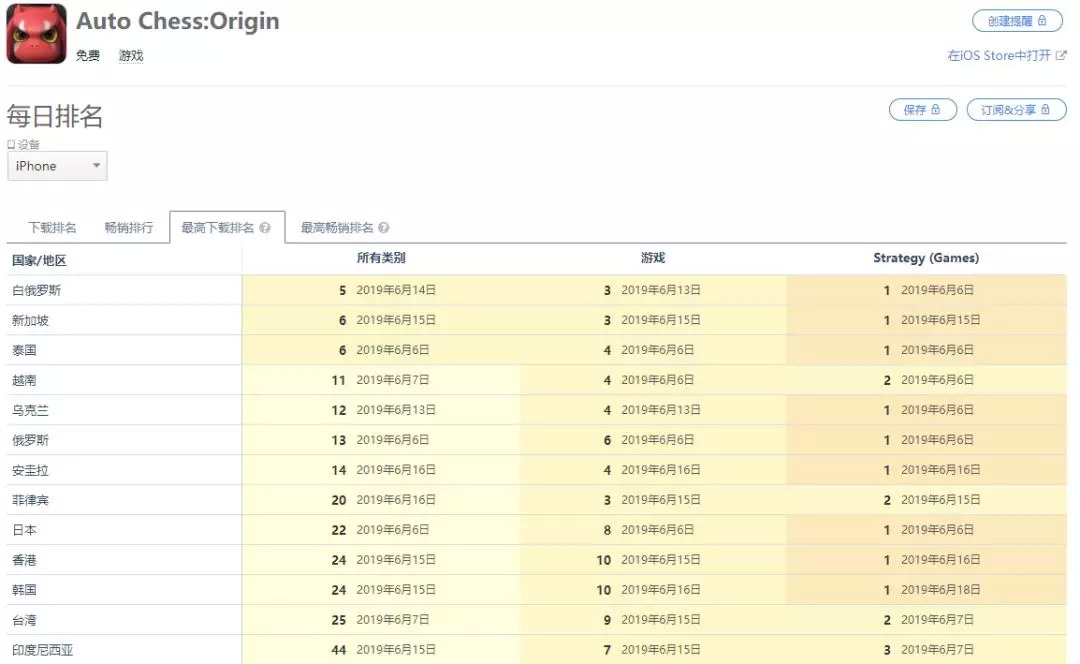Select the 最高下载排名 tab

pos(227,228)
